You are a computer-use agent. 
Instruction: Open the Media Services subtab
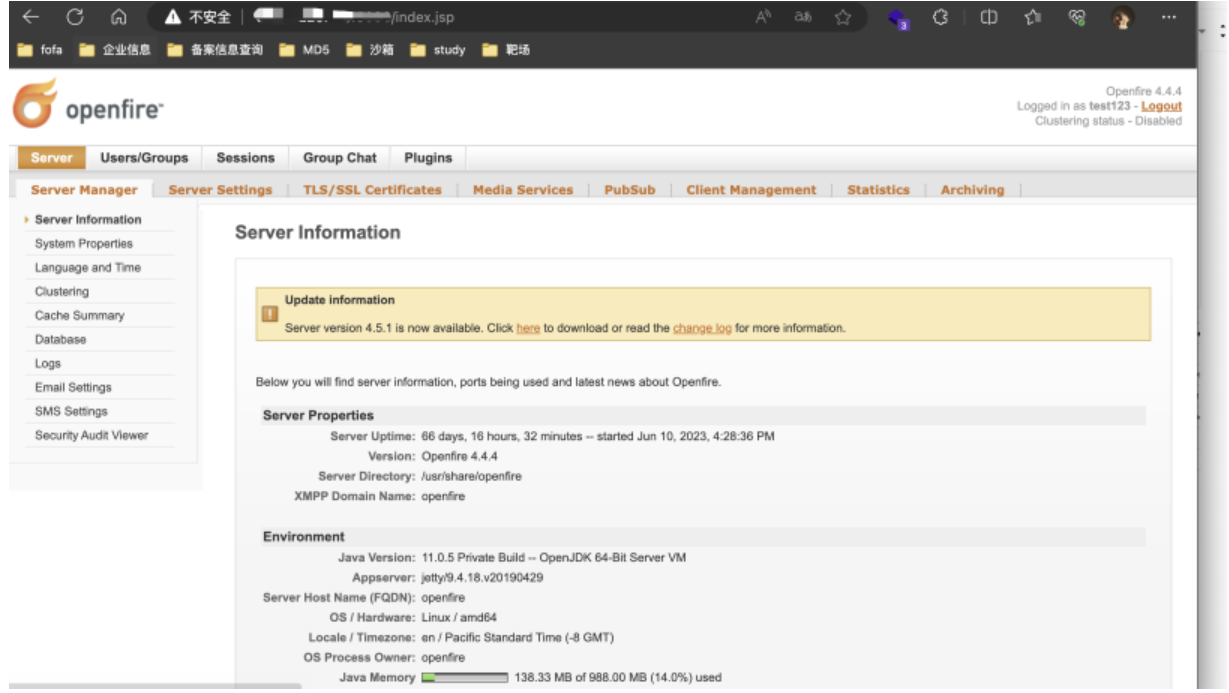click(x=523, y=190)
